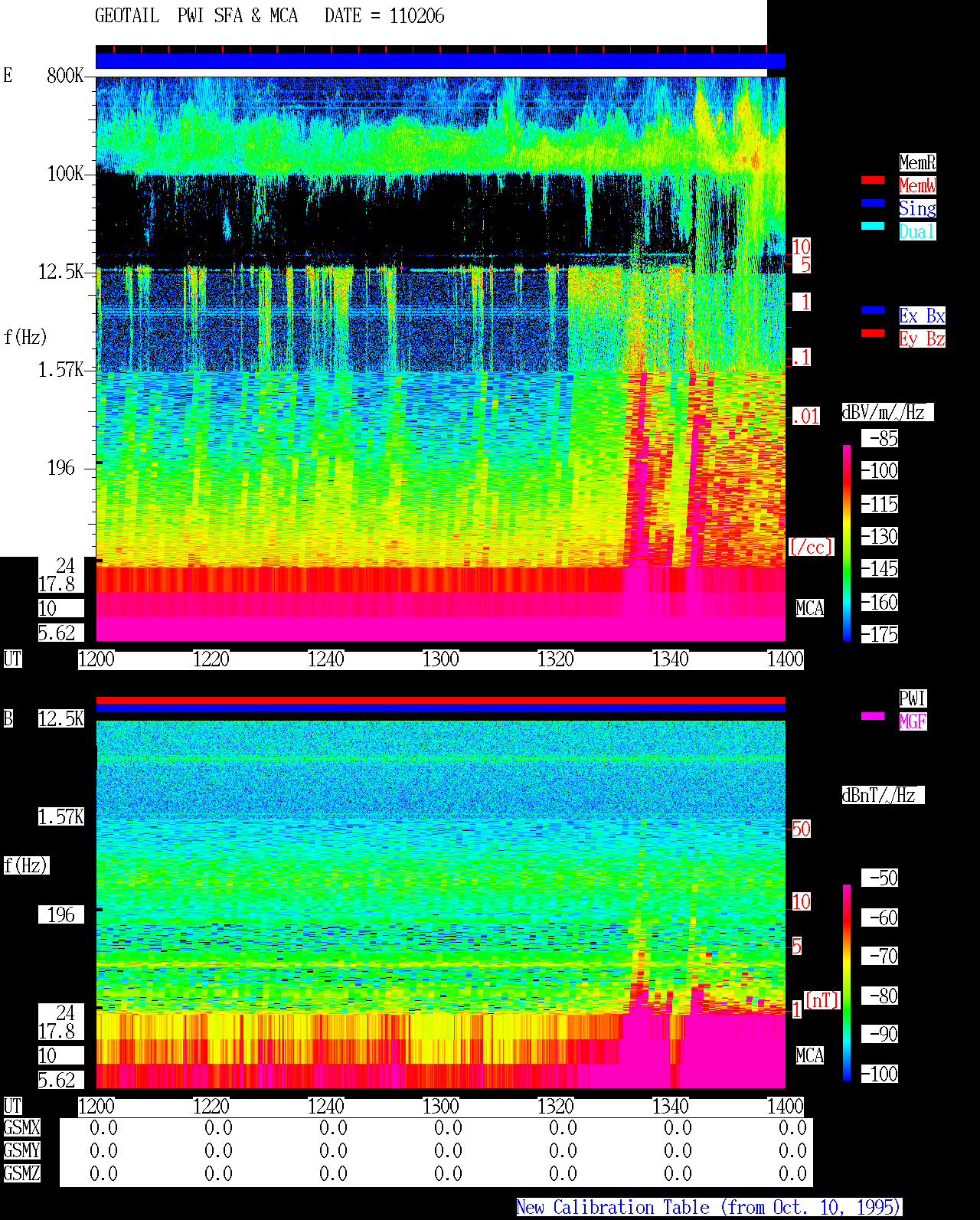Click the GSMZ row label
The width and height of the screenshot is (980, 1220).
(21, 1173)
